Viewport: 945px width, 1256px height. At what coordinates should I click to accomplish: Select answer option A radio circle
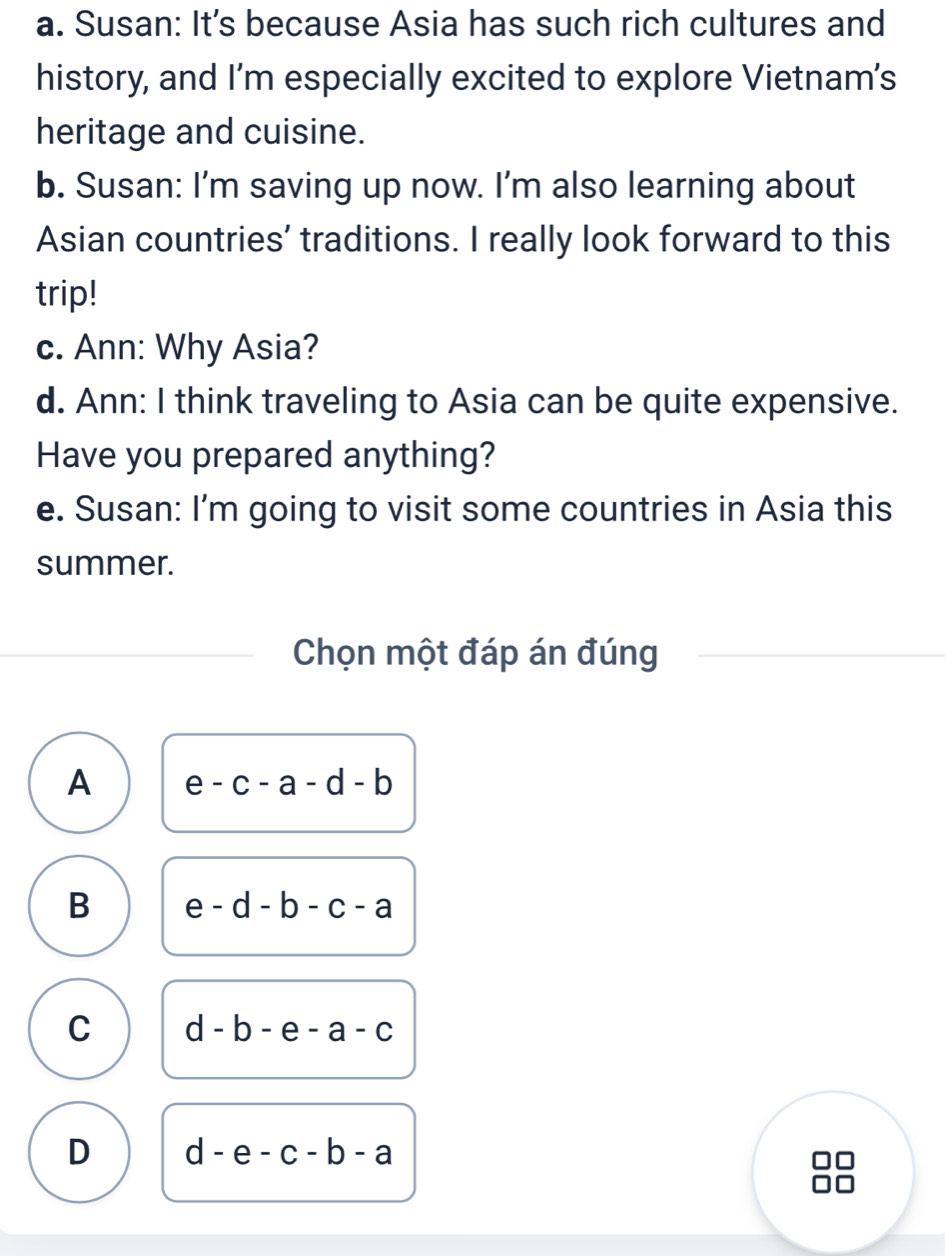point(79,783)
